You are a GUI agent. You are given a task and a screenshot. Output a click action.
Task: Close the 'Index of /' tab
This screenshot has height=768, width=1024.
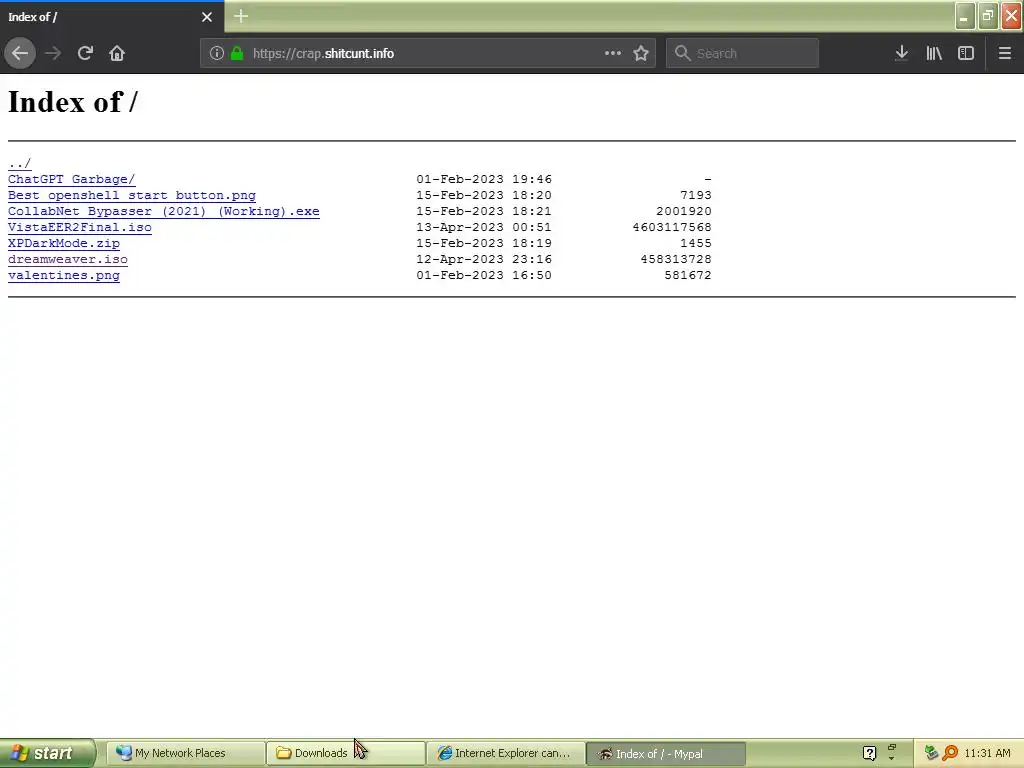(x=207, y=17)
